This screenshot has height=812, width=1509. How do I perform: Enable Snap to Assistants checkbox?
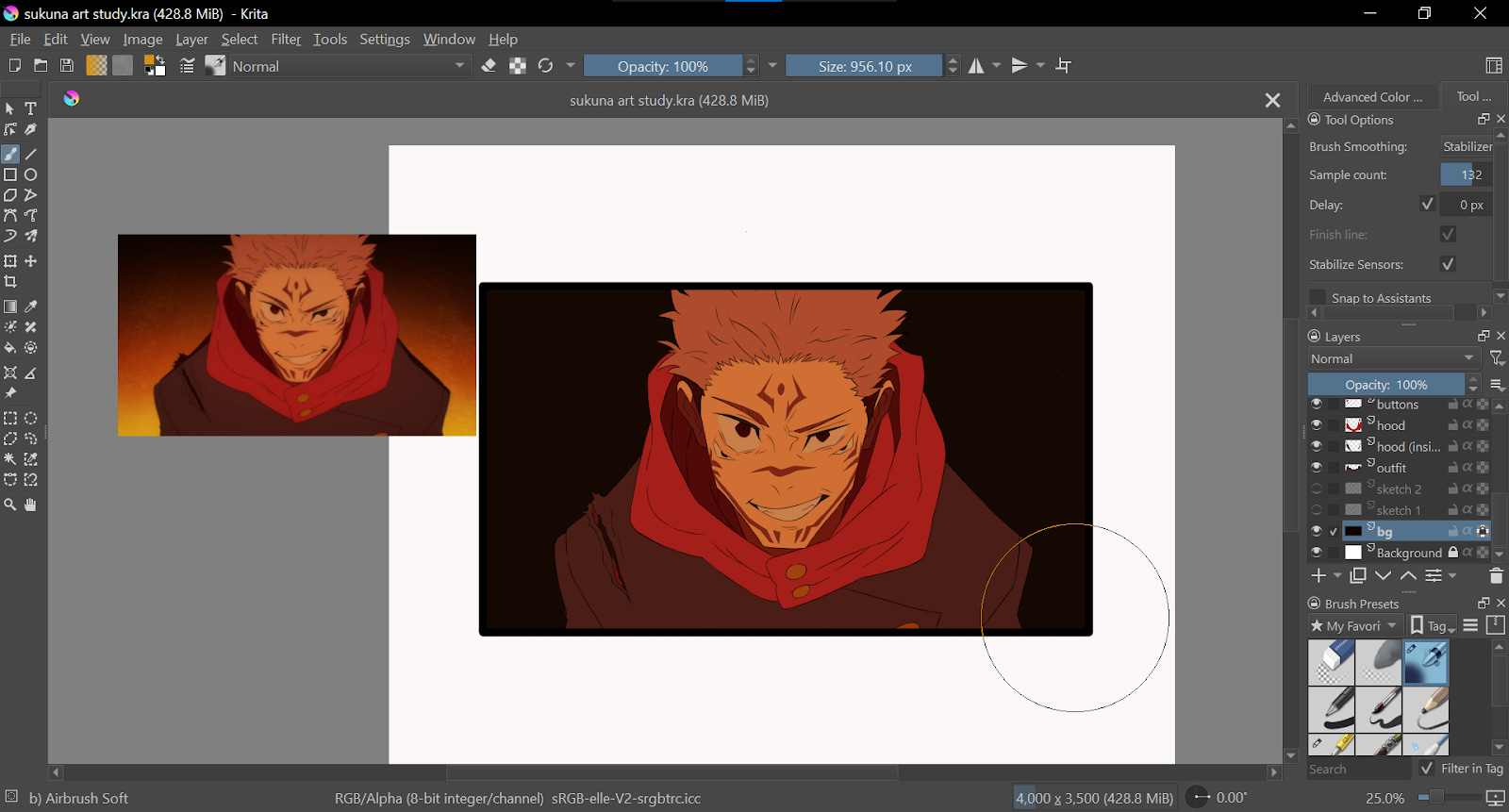1318,298
